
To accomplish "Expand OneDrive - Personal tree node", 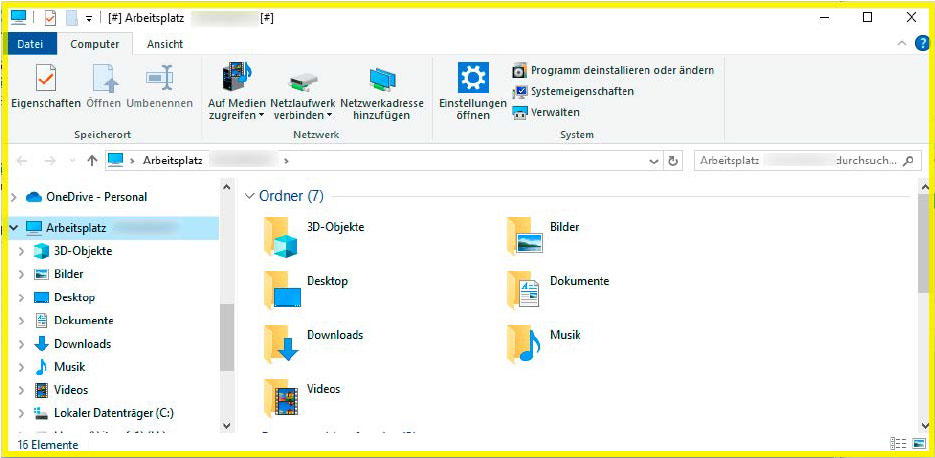I will coord(14,197).
